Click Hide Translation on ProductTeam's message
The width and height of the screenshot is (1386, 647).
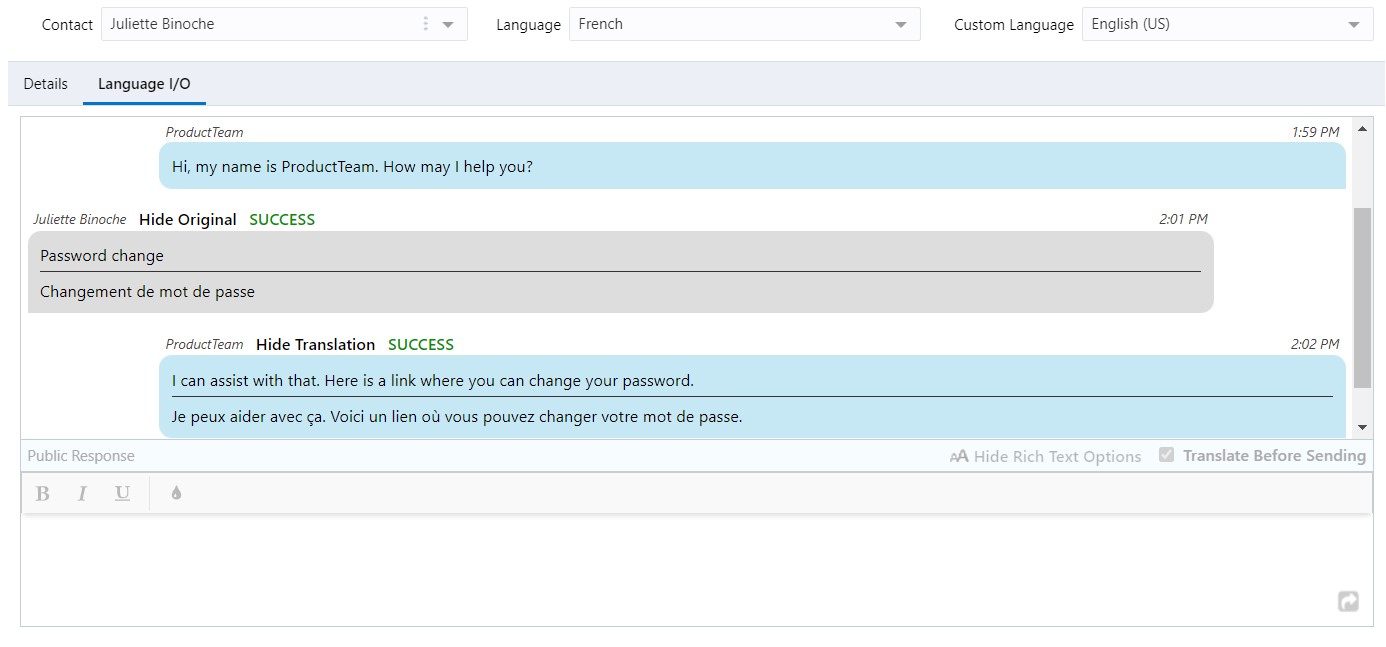(x=315, y=345)
